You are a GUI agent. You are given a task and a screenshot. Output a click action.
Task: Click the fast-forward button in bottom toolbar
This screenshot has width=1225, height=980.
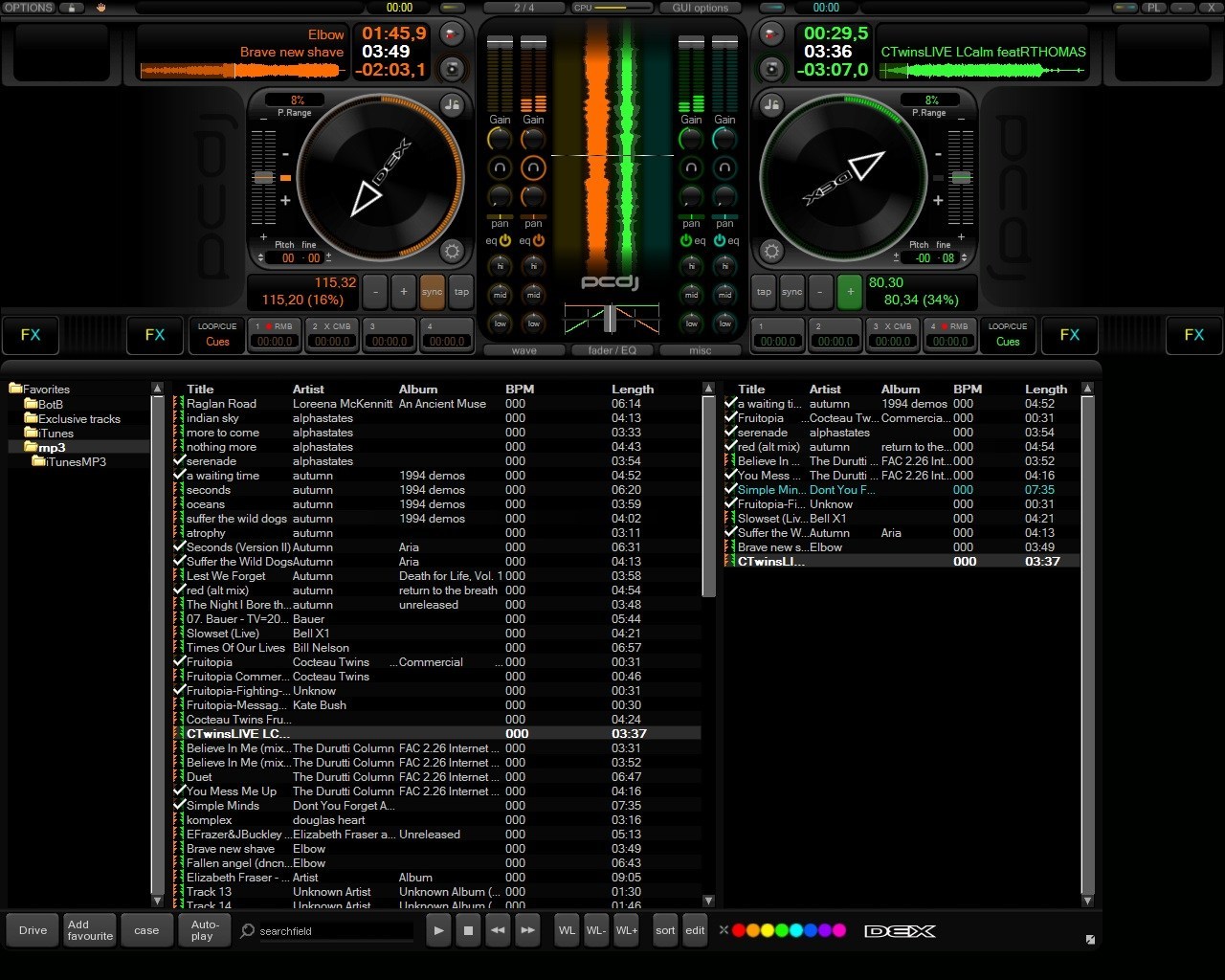tap(527, 930)
